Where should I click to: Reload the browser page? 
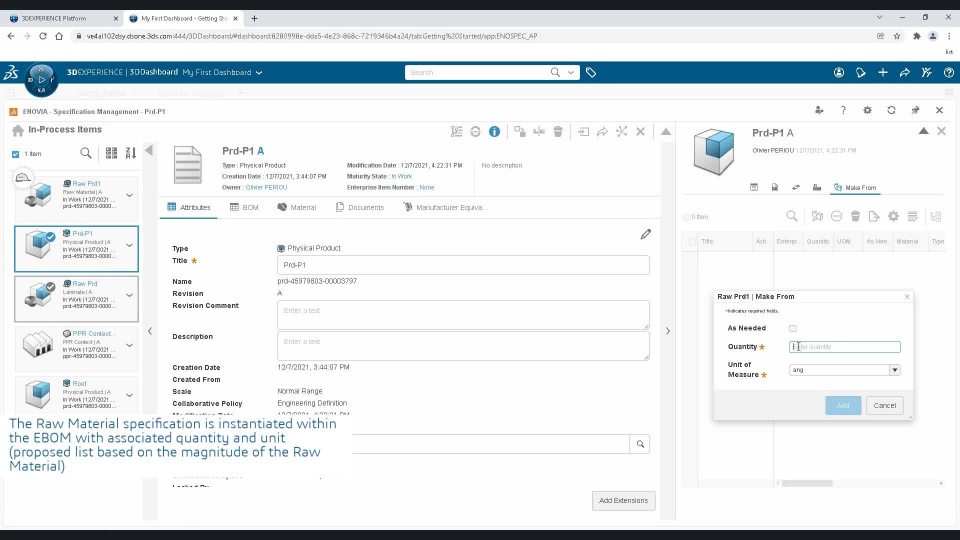(43, 36)
